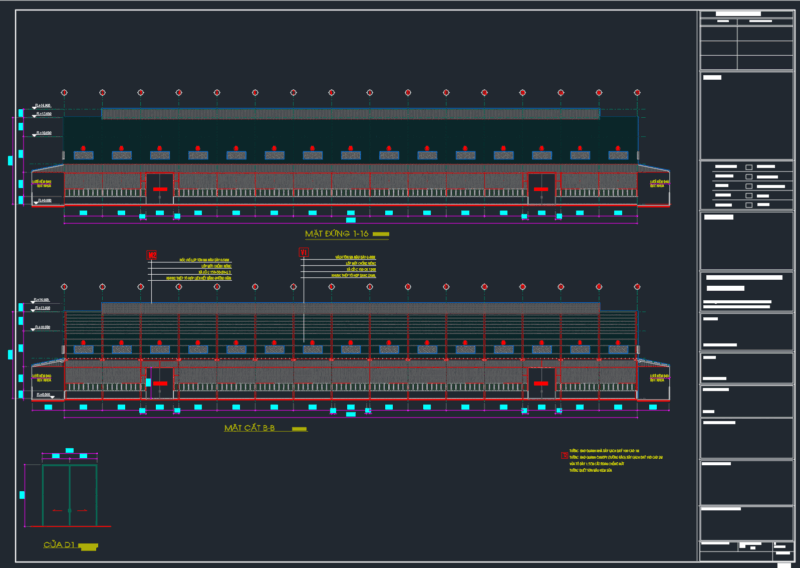
Task: Select left double door in Mặt Đứng 1-16 elevation
Action: pyautogui.click(x=159, y=185)
